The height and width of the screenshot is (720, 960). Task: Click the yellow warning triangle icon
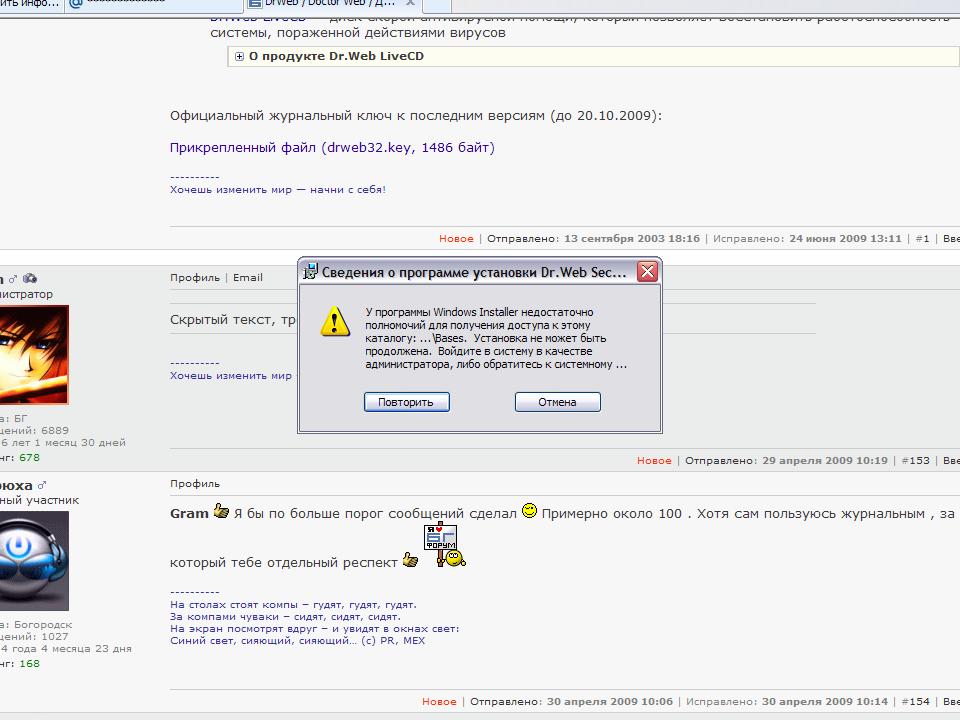(x=334, y=322)
